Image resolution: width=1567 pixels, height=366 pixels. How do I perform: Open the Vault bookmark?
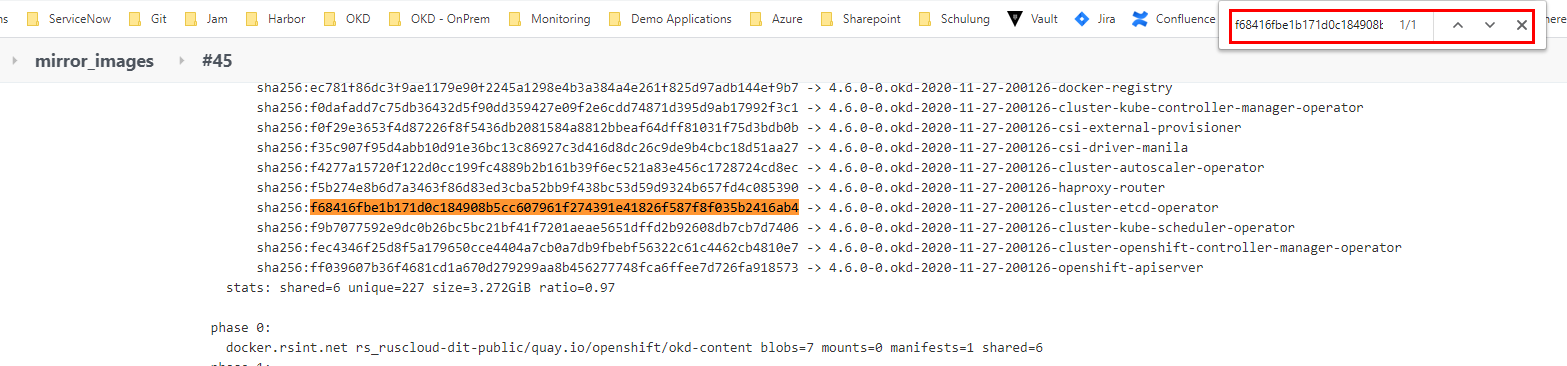pyautogui.click(x=1033, y=19)
